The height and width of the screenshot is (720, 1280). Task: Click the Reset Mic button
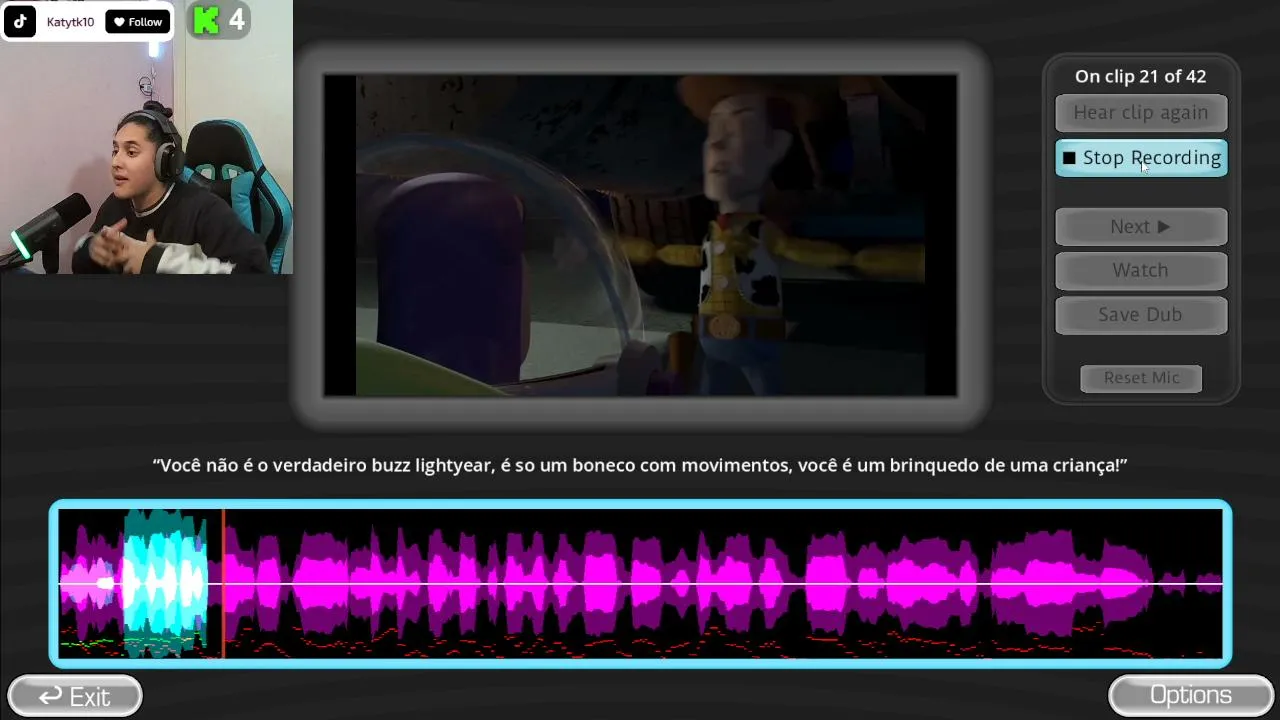pyautogui.click(x=1141, y=378)
